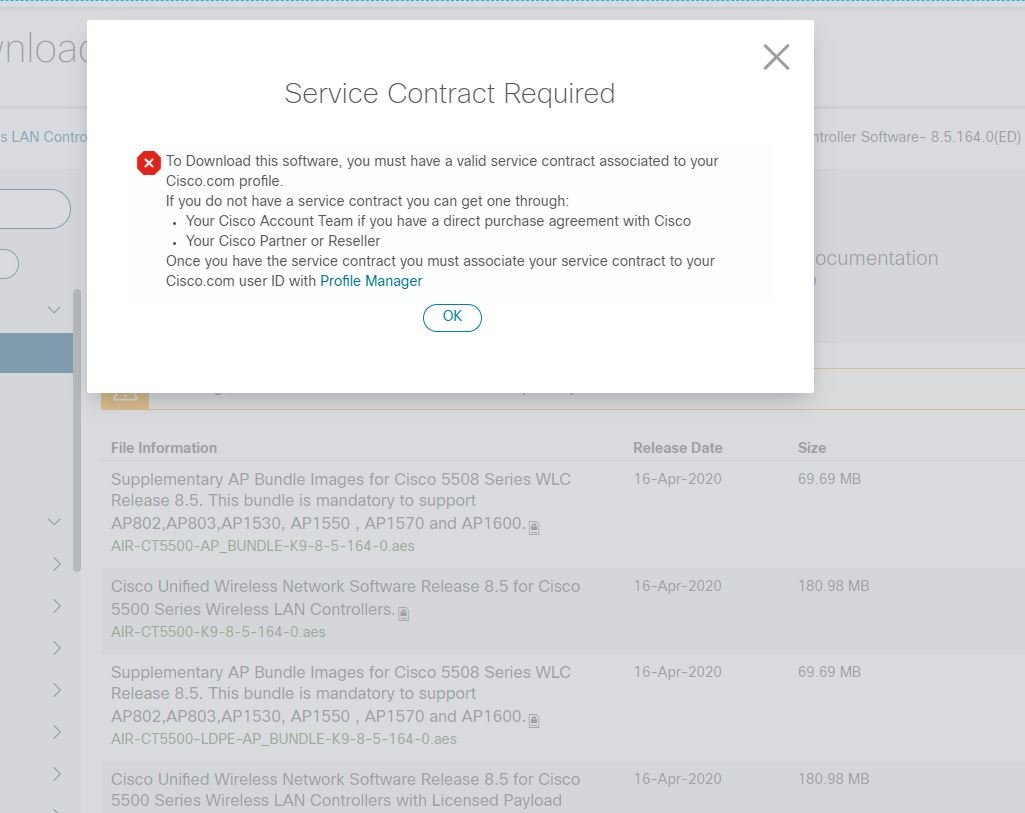Image resolution: width=1025 pixels, height=813 pixels.
Task: Click the red error icon in dialog
Action: tap(149, 163)
